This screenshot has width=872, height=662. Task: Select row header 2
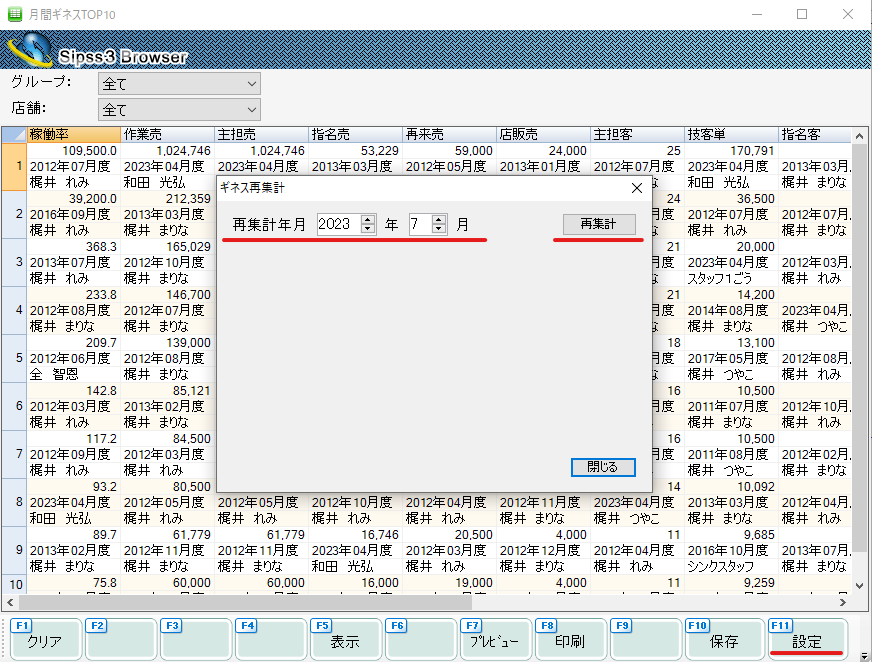pos(14,214)
